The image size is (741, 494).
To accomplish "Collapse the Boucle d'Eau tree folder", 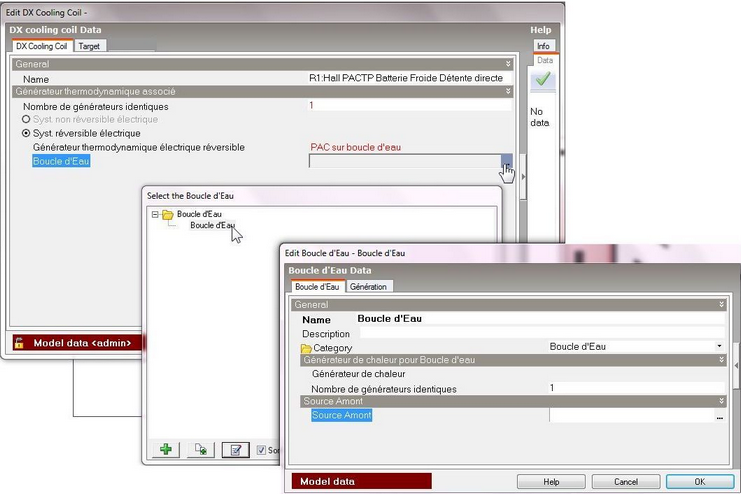I will click(155, 214).
